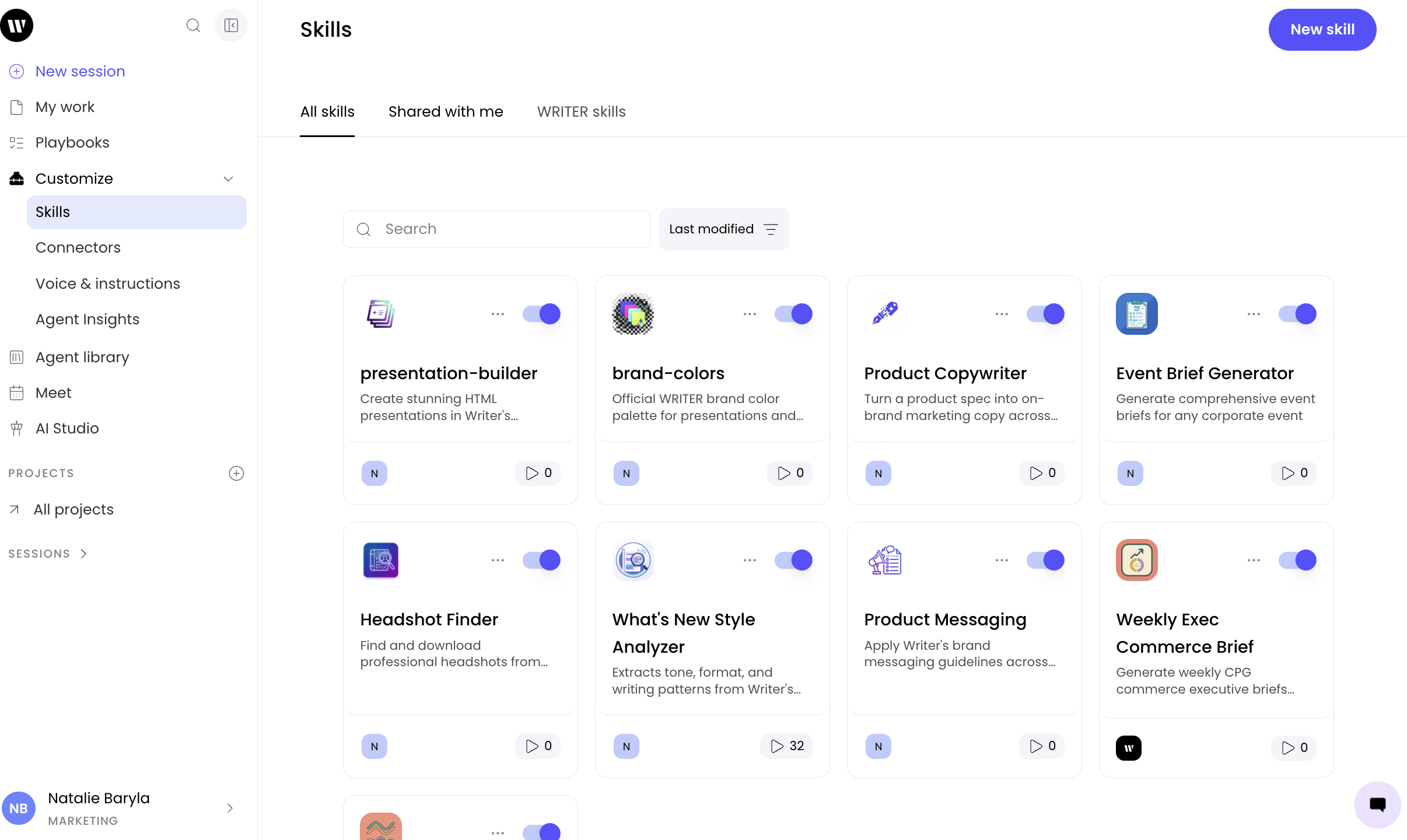The width and height of the screenshot is (1407, 840).
Task: Click run count on presentation-builder card
Action: [538, 473]
